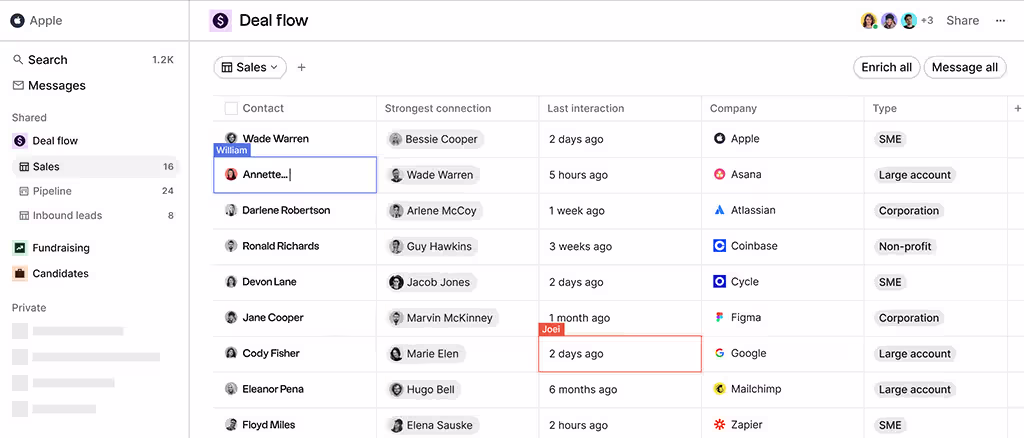Screen dimensions: 1024x438
Task: Click the Figma company logo
Action: pos(719,317)
